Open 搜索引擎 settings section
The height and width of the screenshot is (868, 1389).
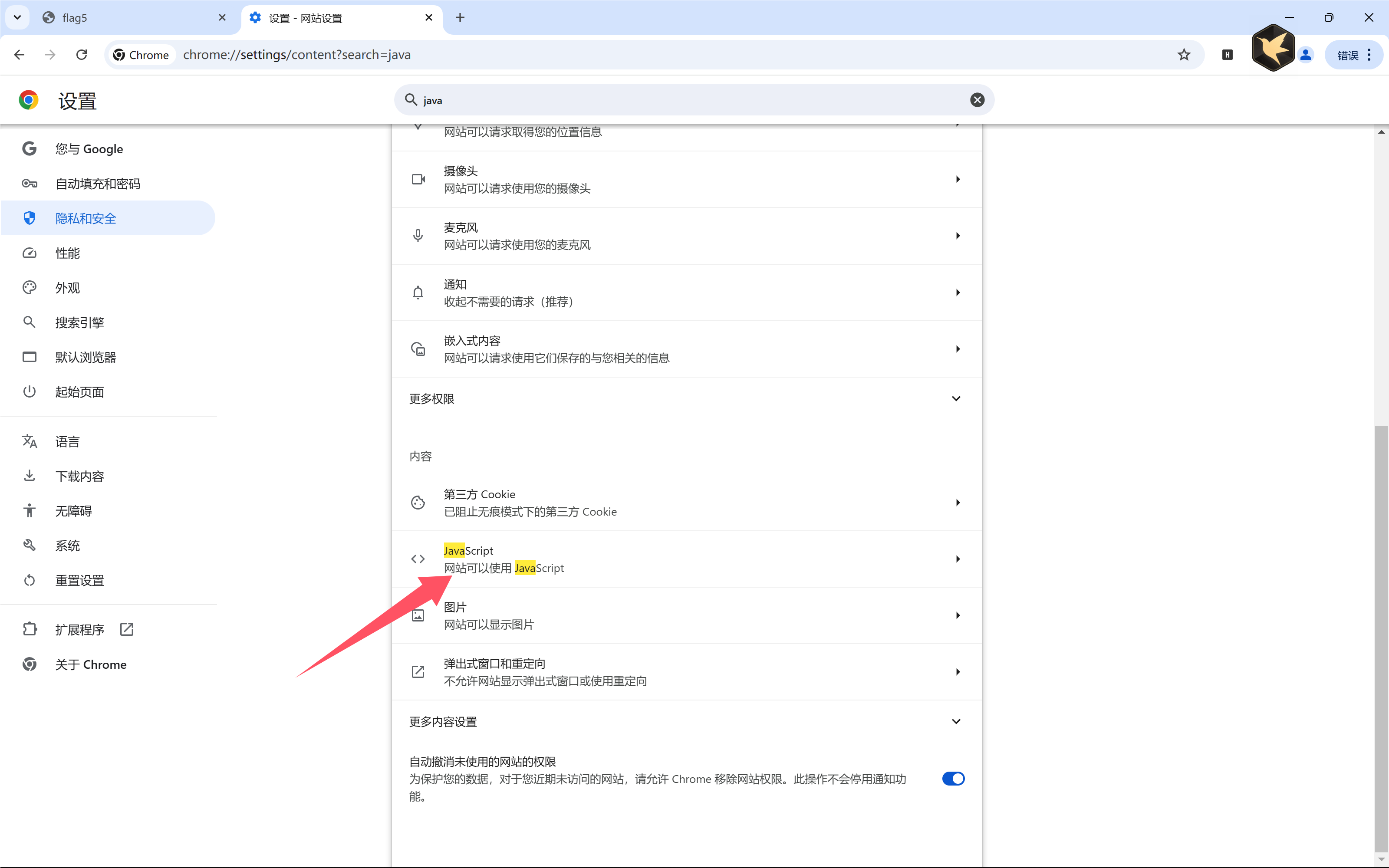coord(108,322)
